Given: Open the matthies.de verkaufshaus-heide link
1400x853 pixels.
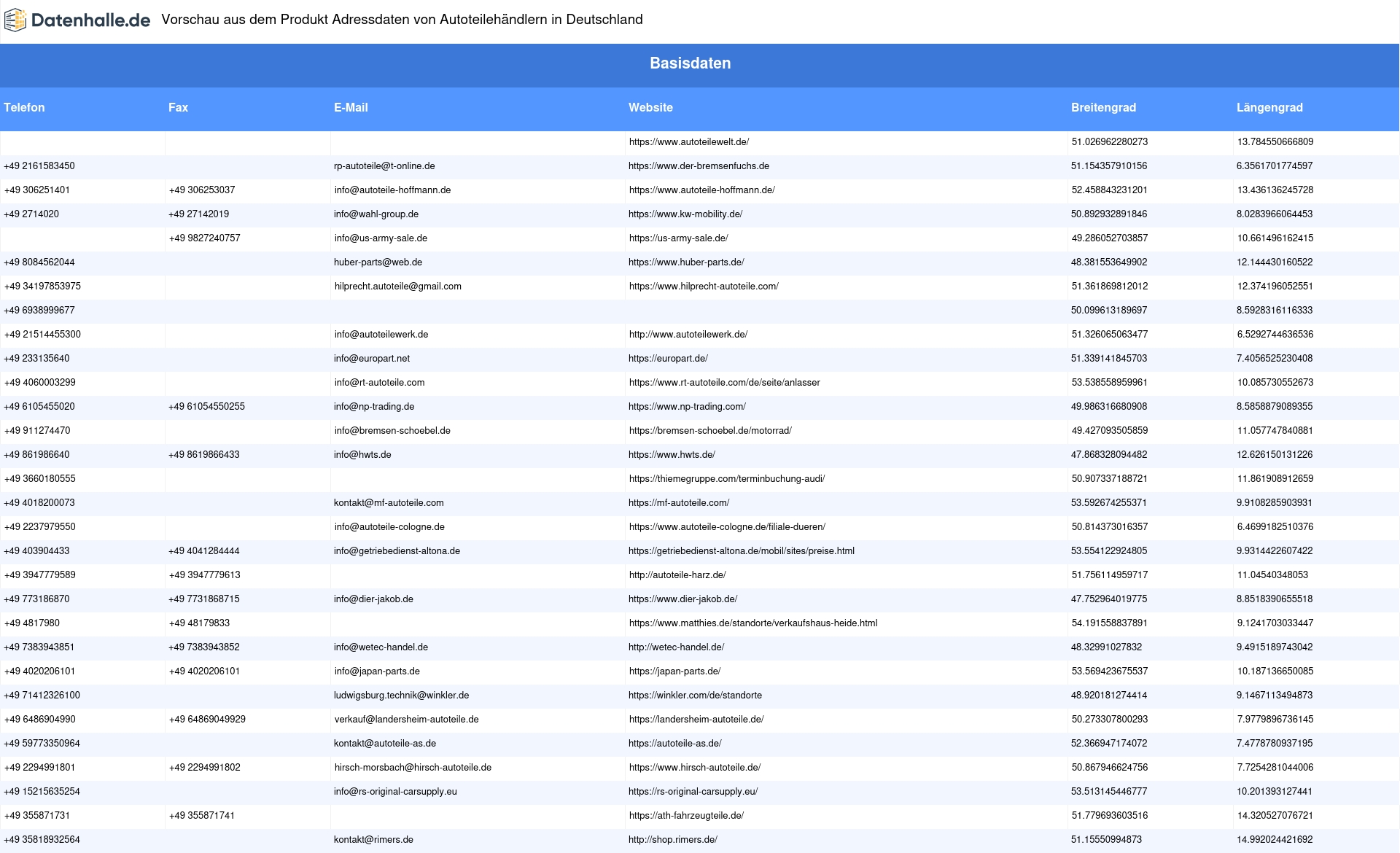Looking at the screenshot, I should coord(753,623).
